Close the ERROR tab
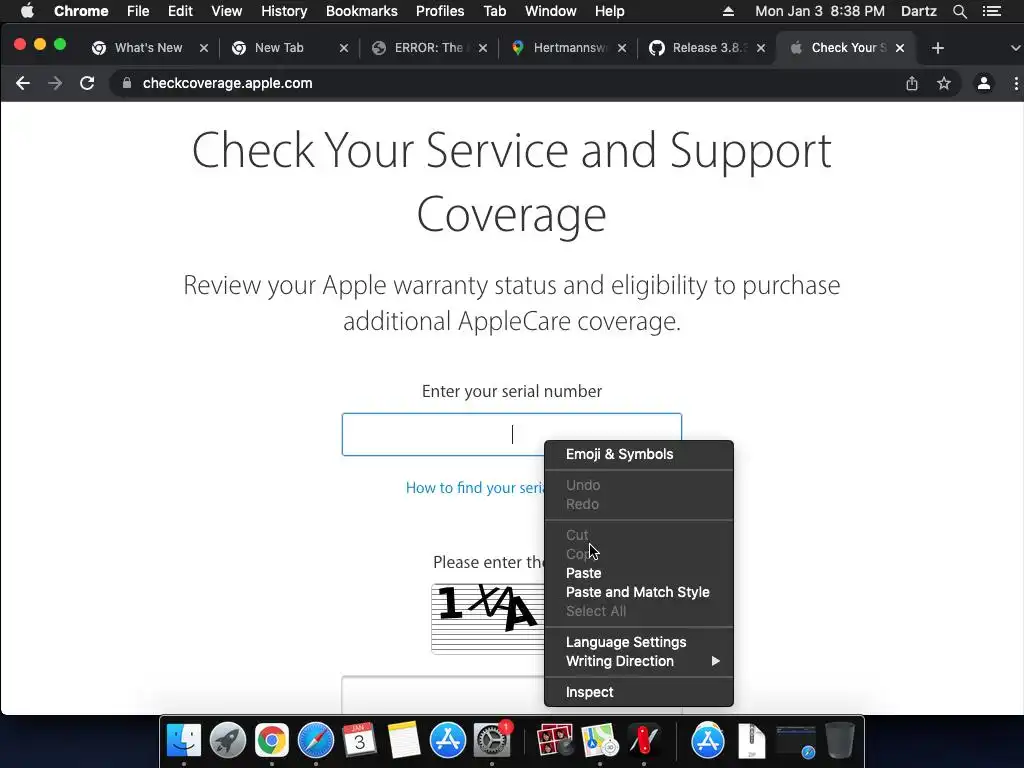The width and height of the screenshot is (1024, 768). point(483,48)
